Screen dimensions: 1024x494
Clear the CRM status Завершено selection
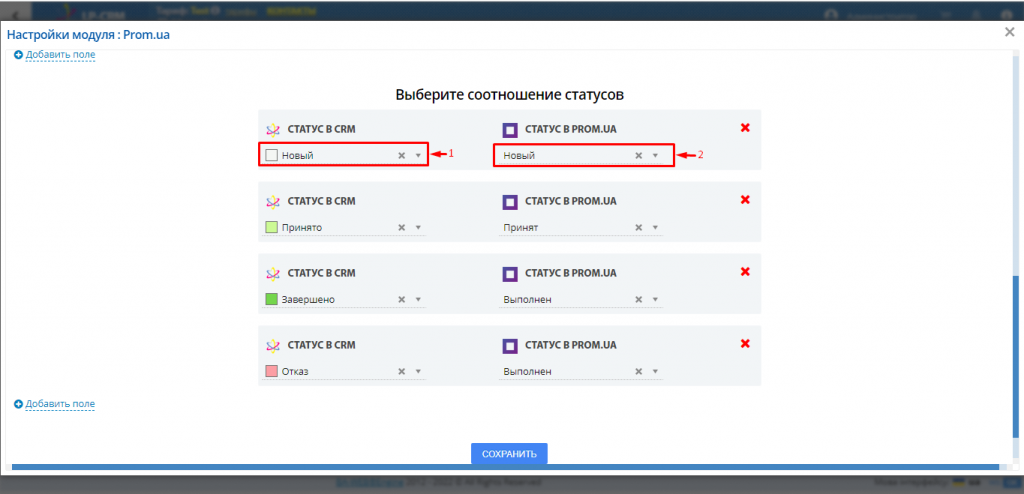tap(402, 299)
